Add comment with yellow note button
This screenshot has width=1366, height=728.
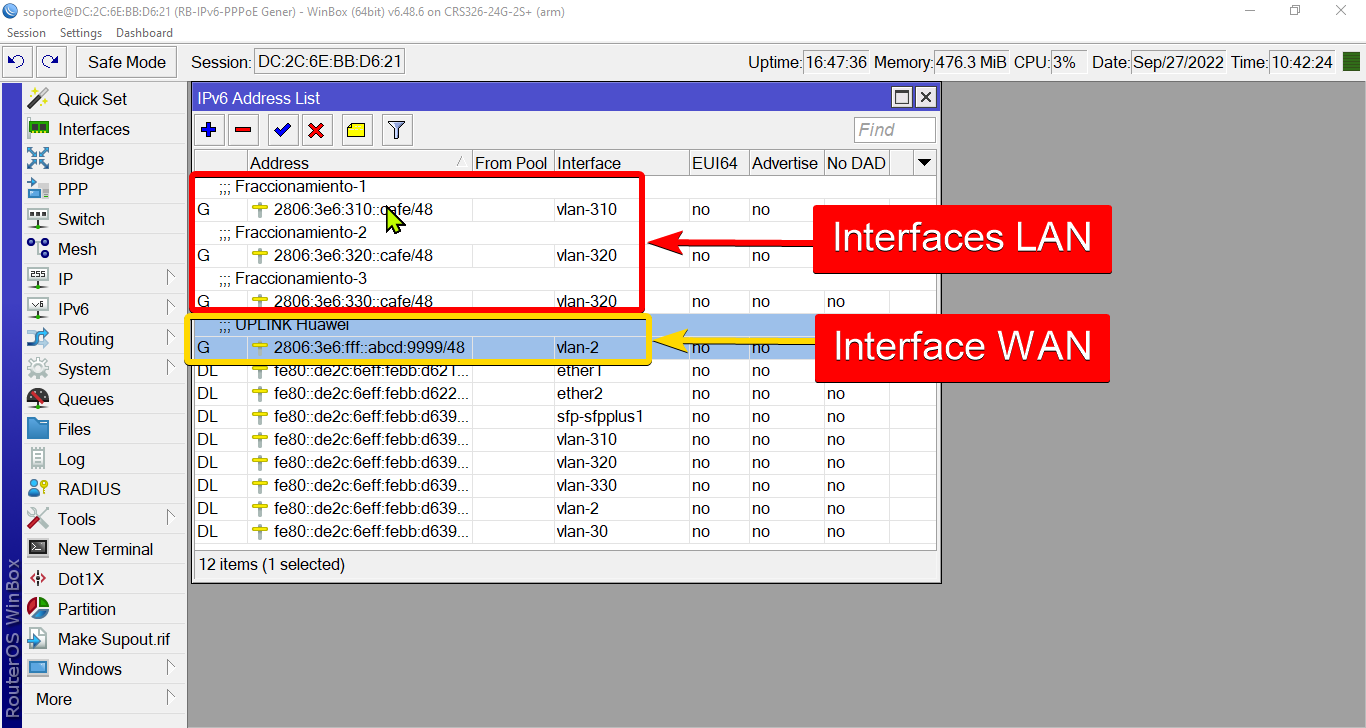[357, 130]
